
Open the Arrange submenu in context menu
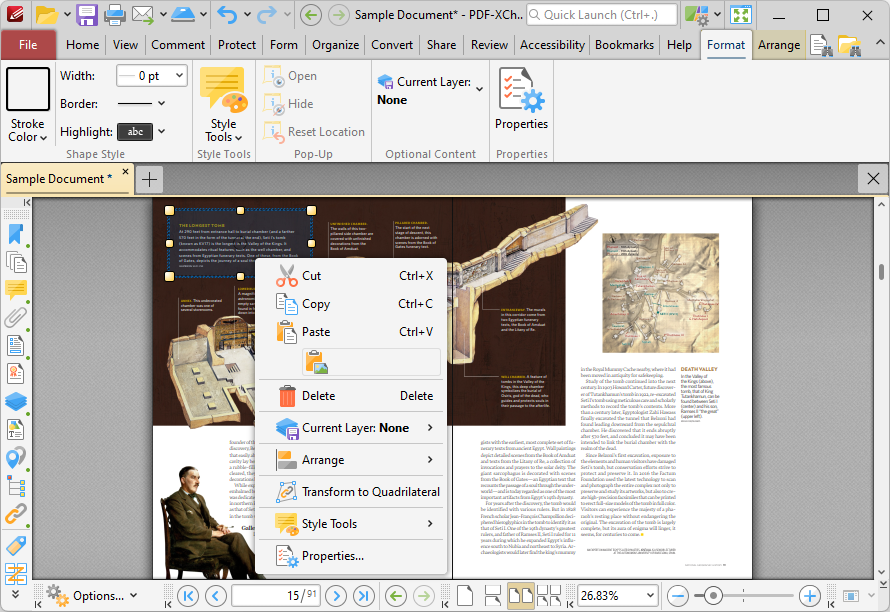tap(350, 460)
